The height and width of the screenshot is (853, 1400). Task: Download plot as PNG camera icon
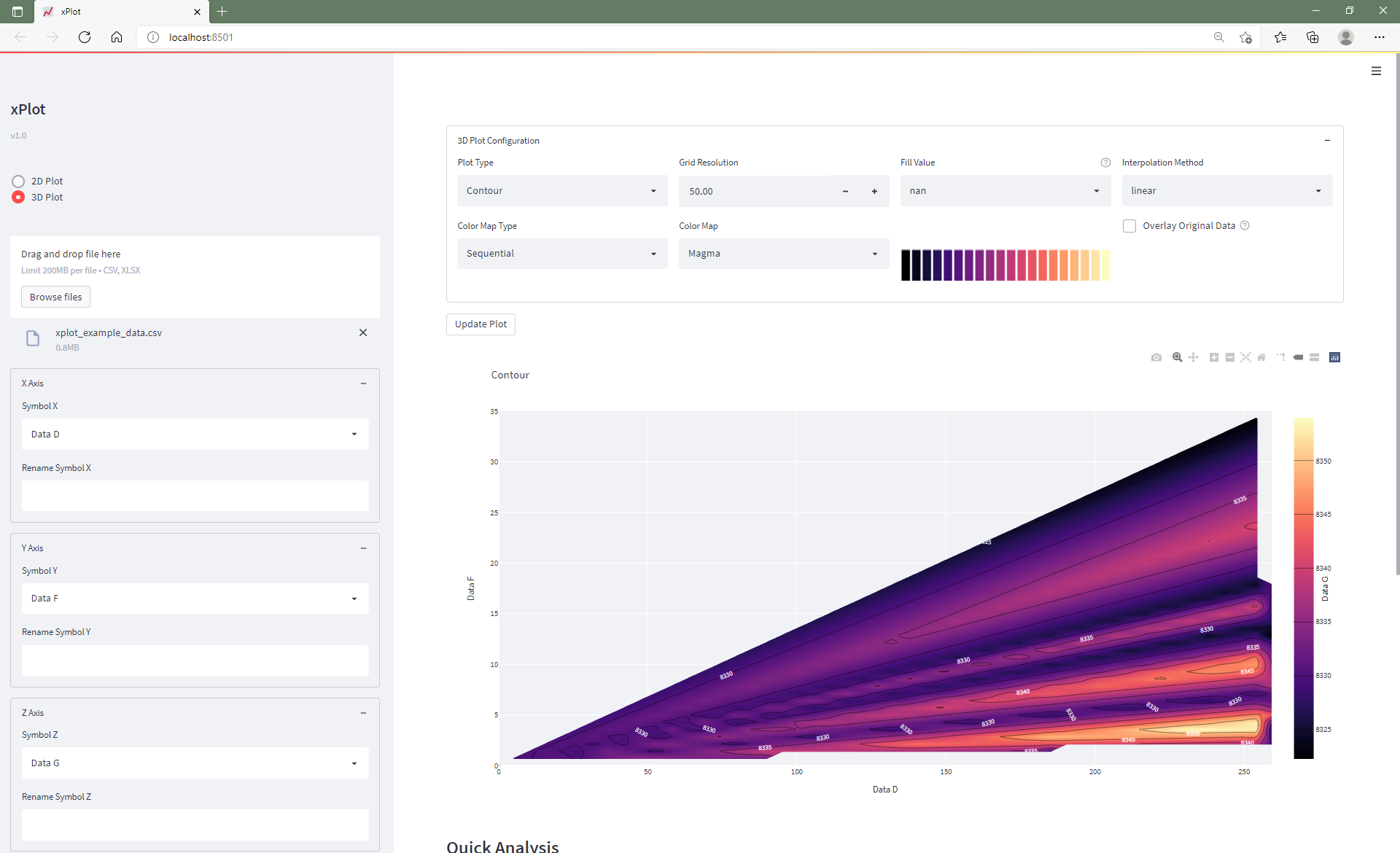click(x=1156, y=357)
